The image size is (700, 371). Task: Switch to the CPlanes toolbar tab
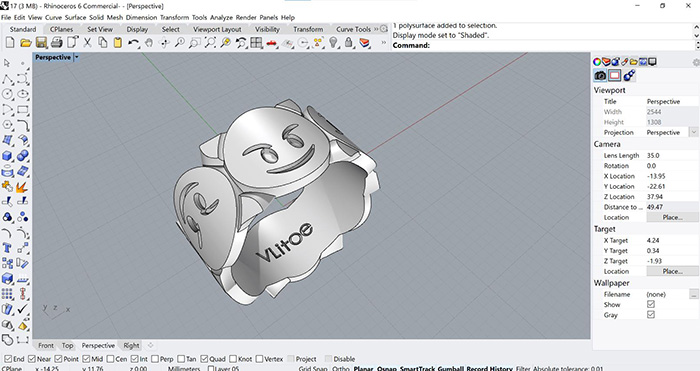click(61, 29)
